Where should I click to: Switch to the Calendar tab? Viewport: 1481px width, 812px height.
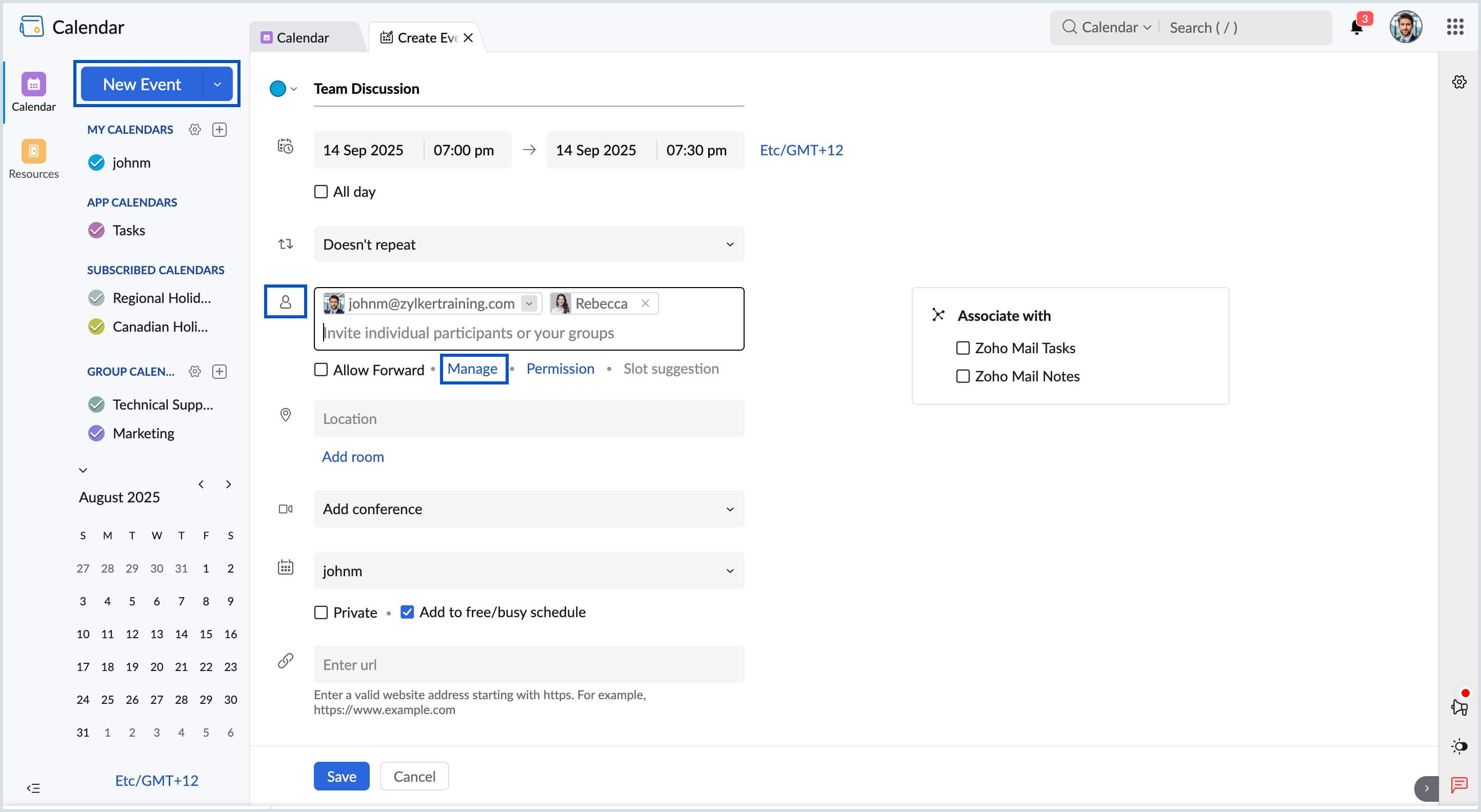[x=303, y=38]
